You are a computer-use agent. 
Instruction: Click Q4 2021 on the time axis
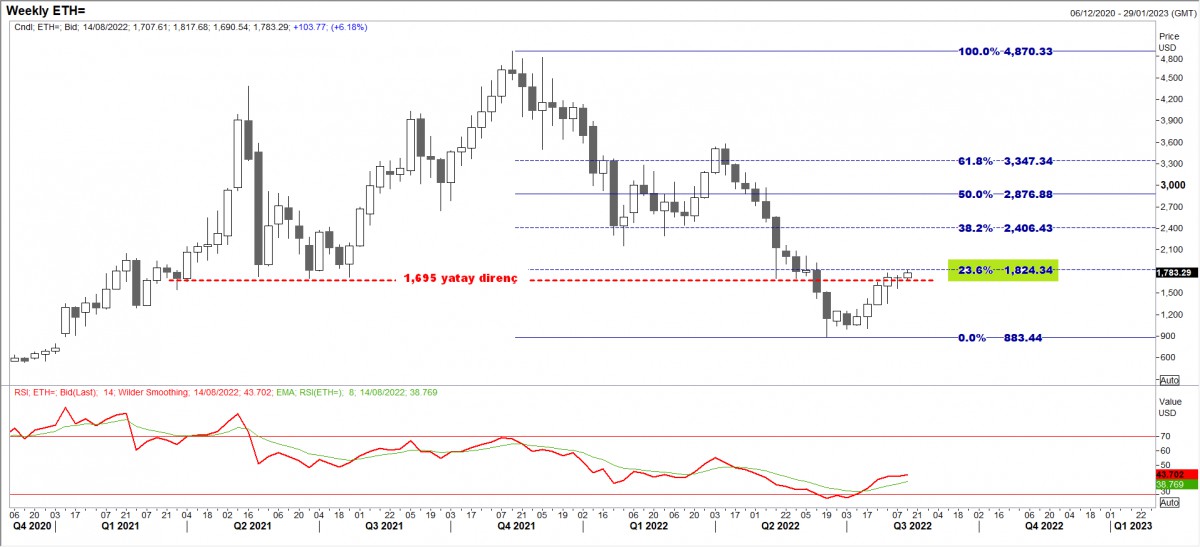click(518, 525)
